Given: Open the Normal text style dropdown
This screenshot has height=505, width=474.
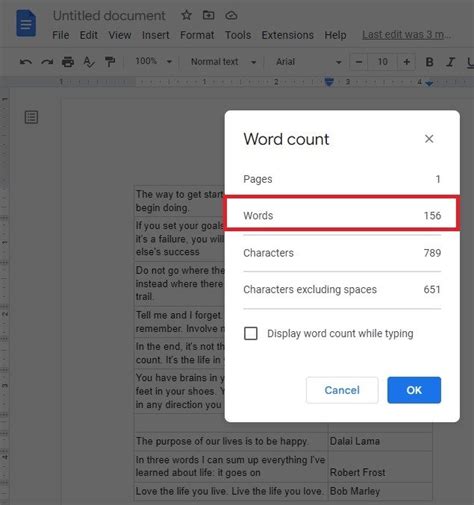Looking at the screenshot, I should tap(223, 62).
